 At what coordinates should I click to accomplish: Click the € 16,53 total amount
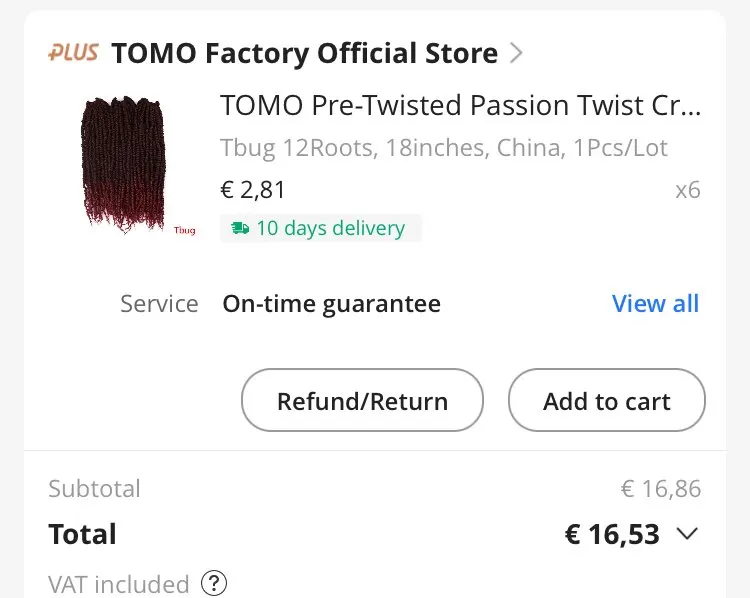point(612,534)
